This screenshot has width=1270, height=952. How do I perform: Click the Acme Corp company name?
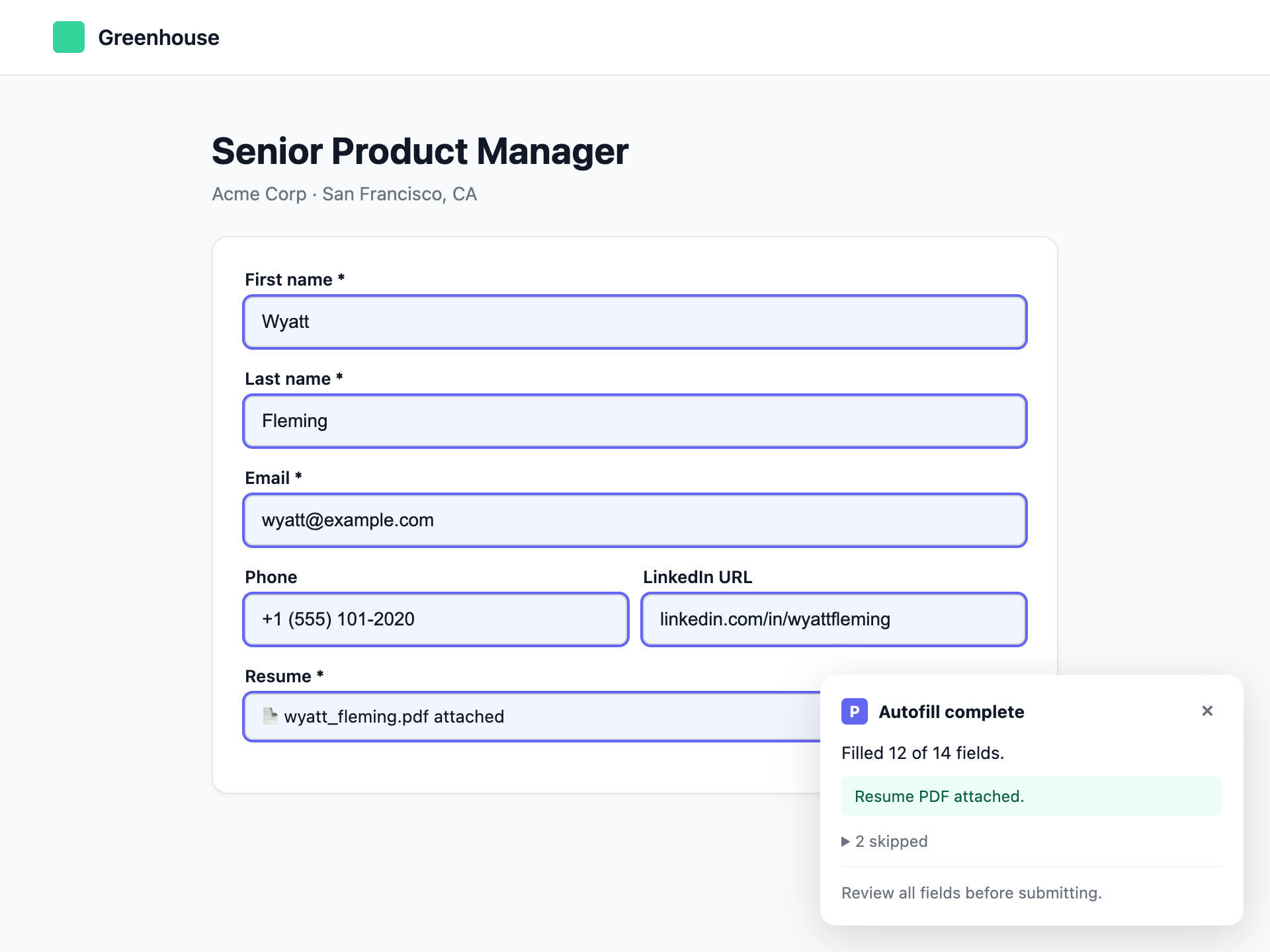tap(259, 194)
